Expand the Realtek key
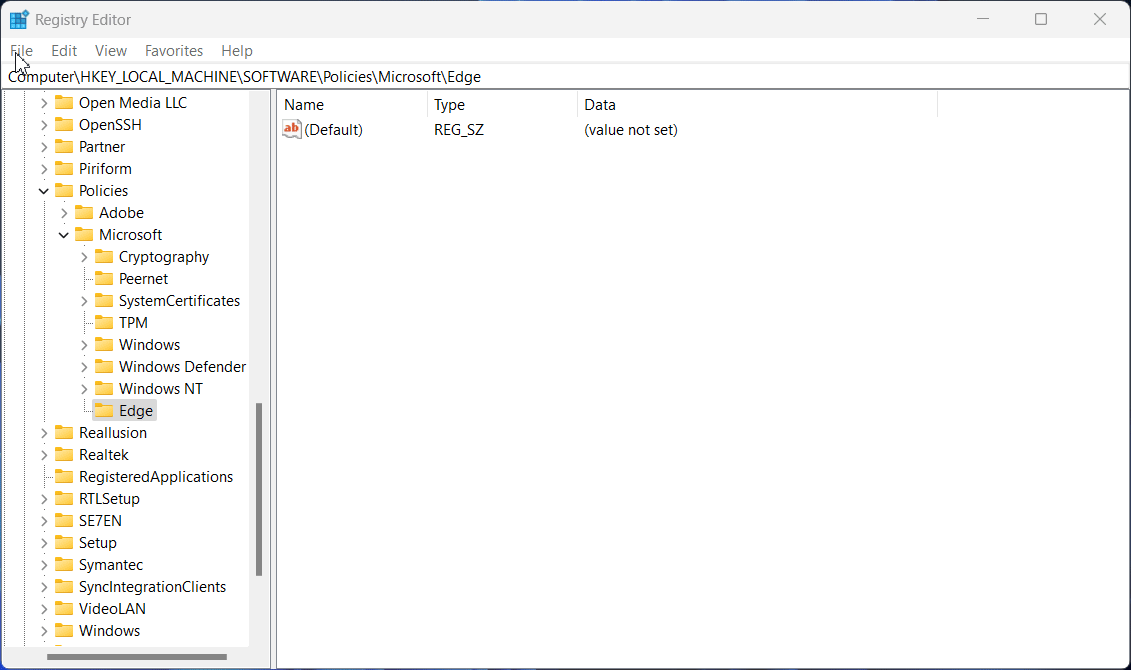Image resolution: width=1131 pixels, height=670 pixels. click(x=44, y=455)
